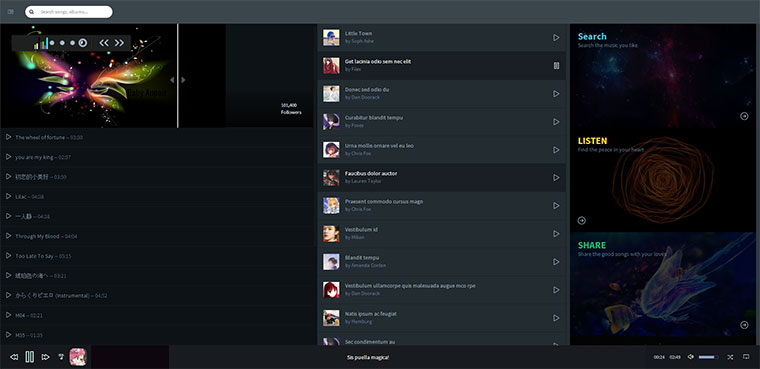
Task: Open the SHARE panel arrow icon
Action: tap(744, 325)
